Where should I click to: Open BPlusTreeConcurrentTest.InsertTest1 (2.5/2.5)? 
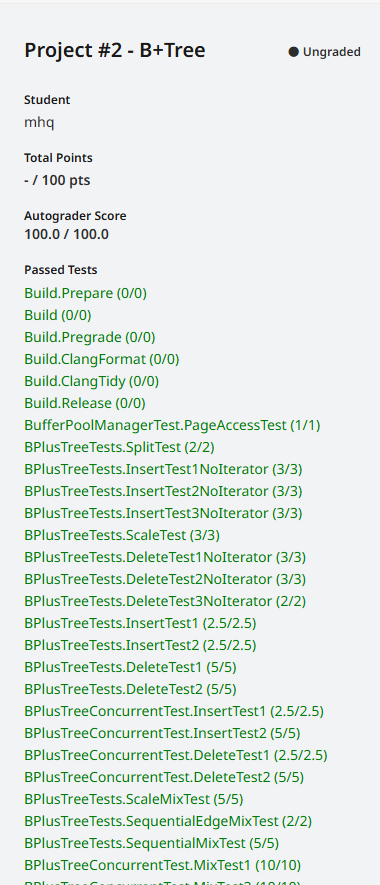174,712
